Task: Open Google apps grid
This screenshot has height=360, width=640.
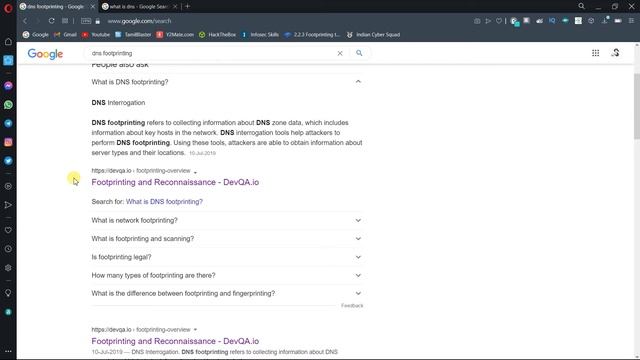Action: click(x=596, y=53)
